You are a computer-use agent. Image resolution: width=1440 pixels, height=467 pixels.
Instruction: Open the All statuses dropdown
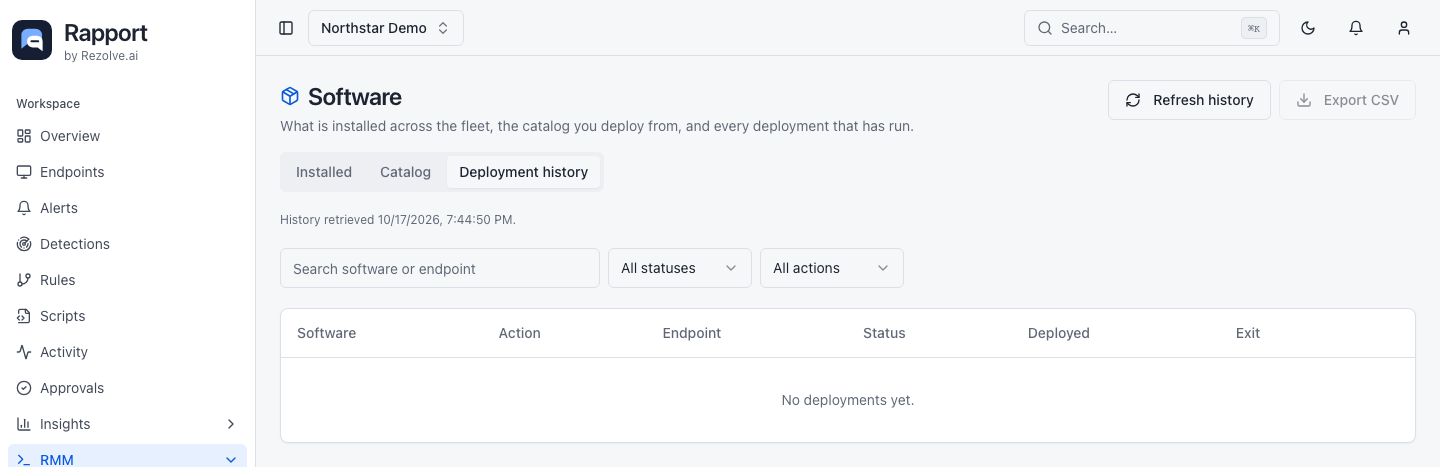[680, 268]
